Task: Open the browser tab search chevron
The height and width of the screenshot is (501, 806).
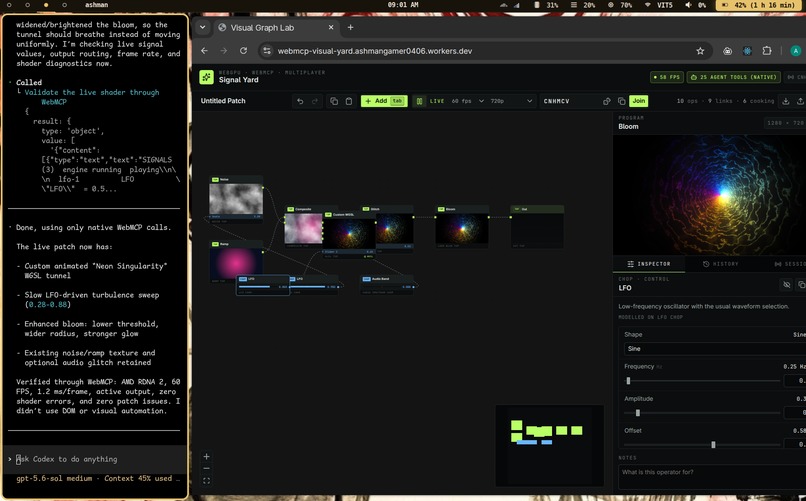Action: 203,28
